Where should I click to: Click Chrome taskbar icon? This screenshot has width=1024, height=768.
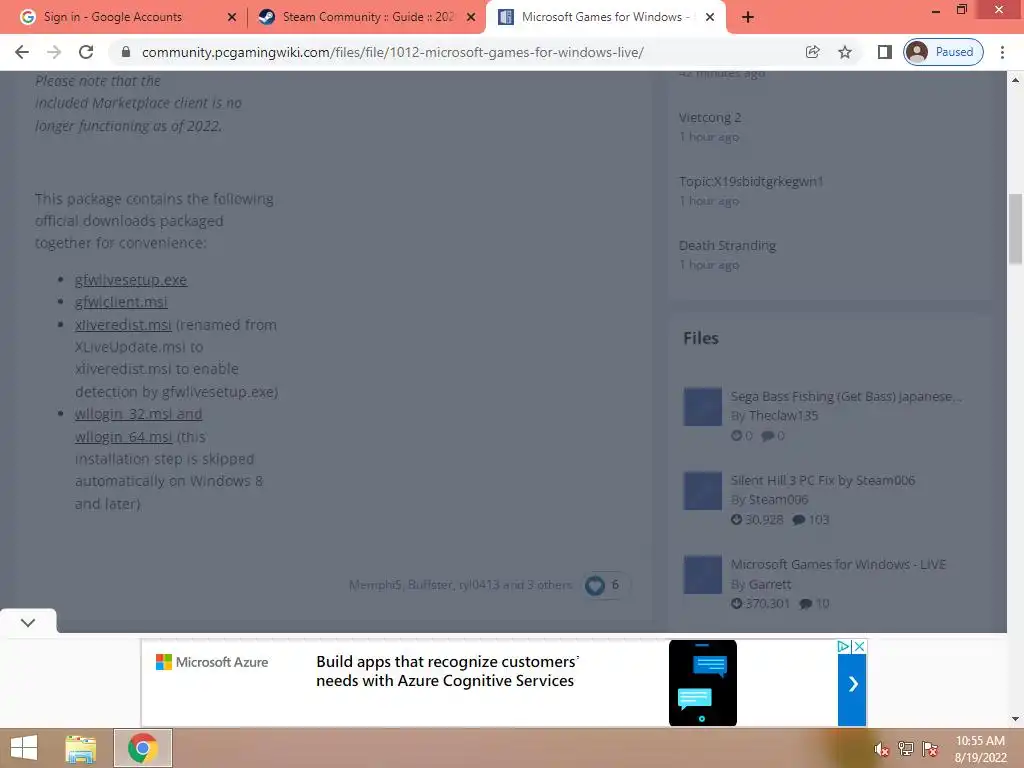[x=143, y=748]
